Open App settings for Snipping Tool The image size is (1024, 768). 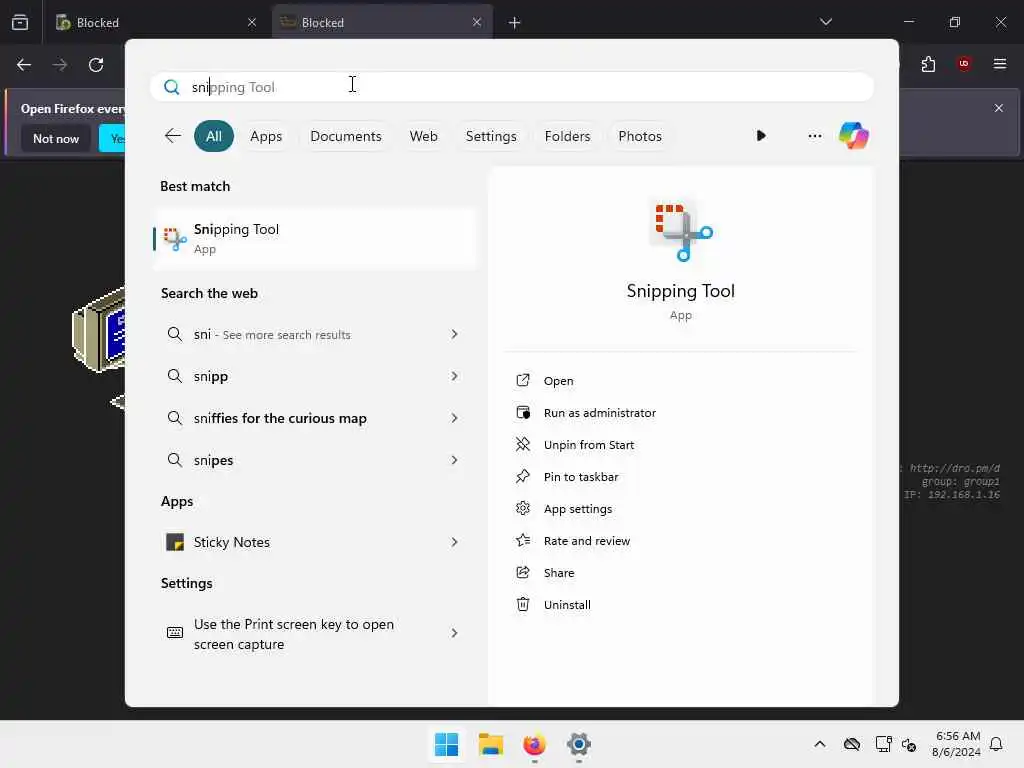(578, 509)
